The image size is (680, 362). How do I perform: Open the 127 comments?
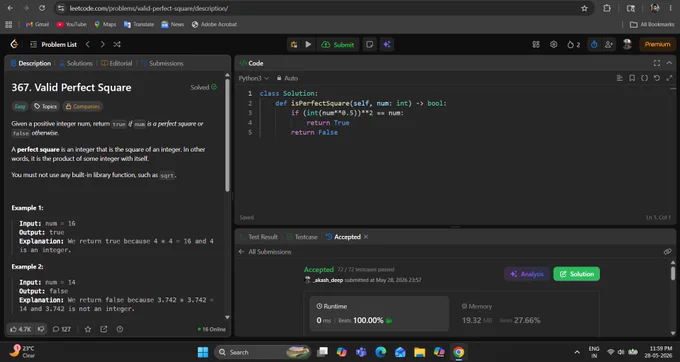tap(62, 329)
